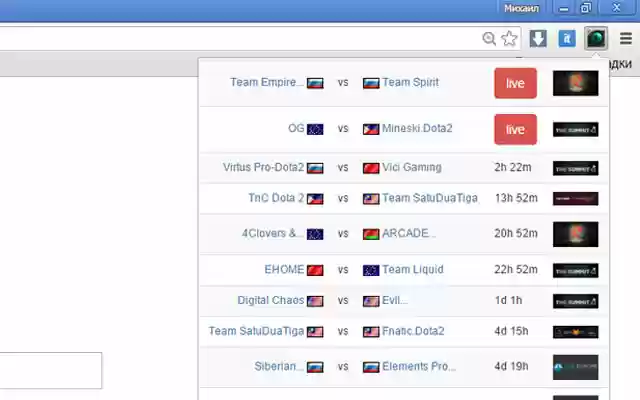Open Vici Gaming team link
The image size is (640, 400).
(x=412, y=167)
